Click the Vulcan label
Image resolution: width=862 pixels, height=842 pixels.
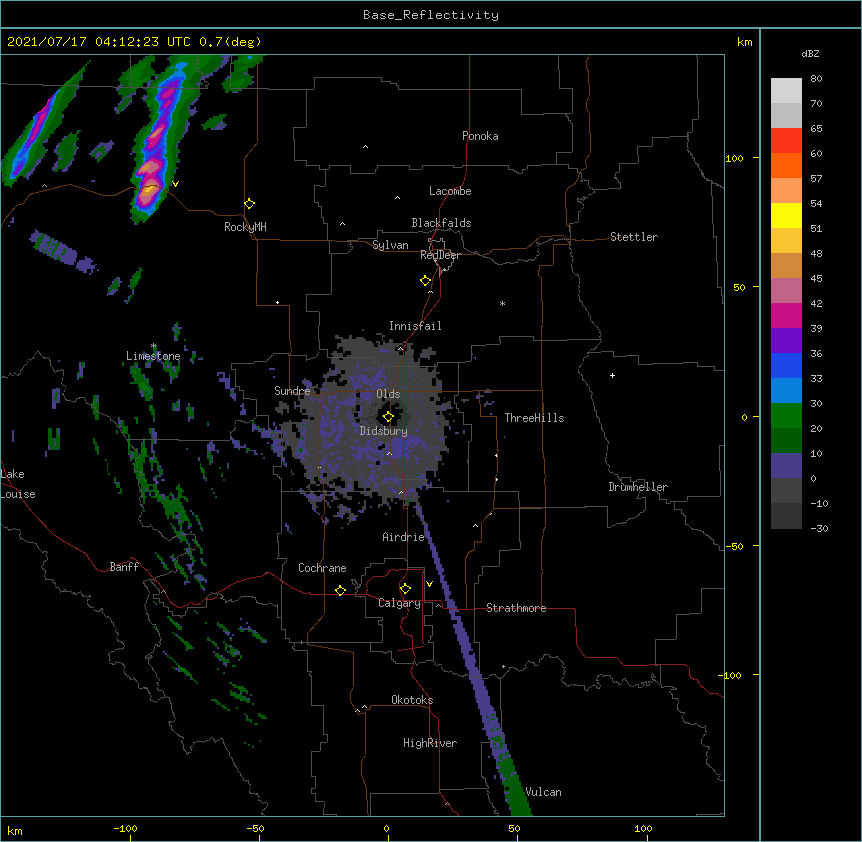[x=543, y=792]
